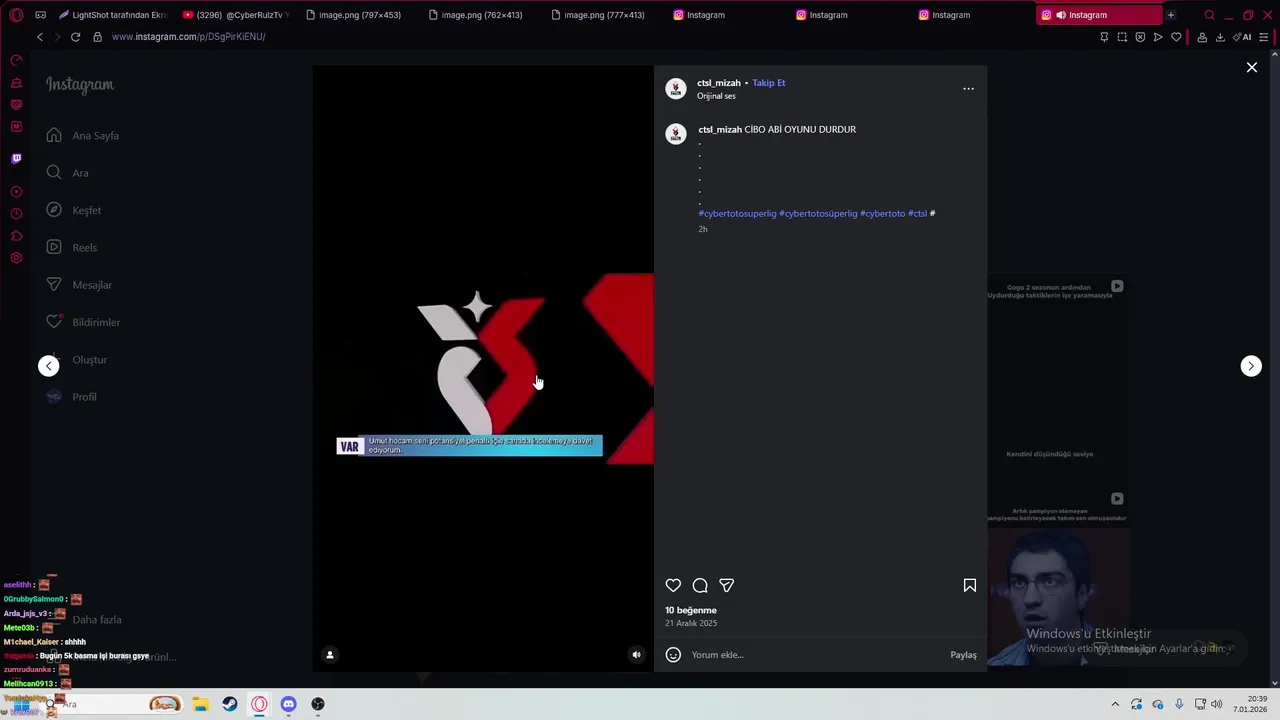Viewport: 1280px width, 720px height.
Task: Add page to bookmarks heart icon
Action: click(1176, 37)
